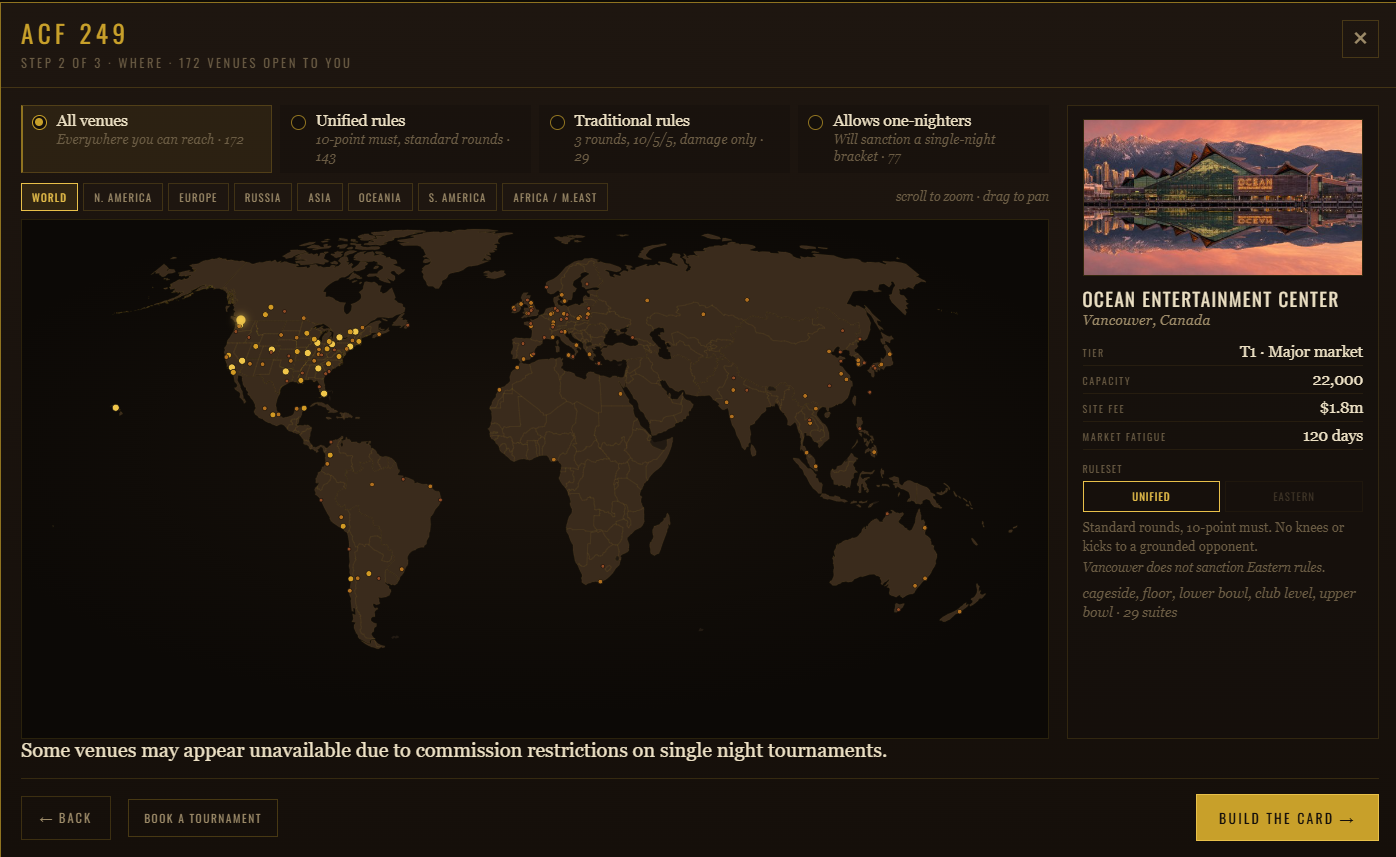Click the step 2 of 3 subtitle text
1396x857 pixels.
point(186,63)
